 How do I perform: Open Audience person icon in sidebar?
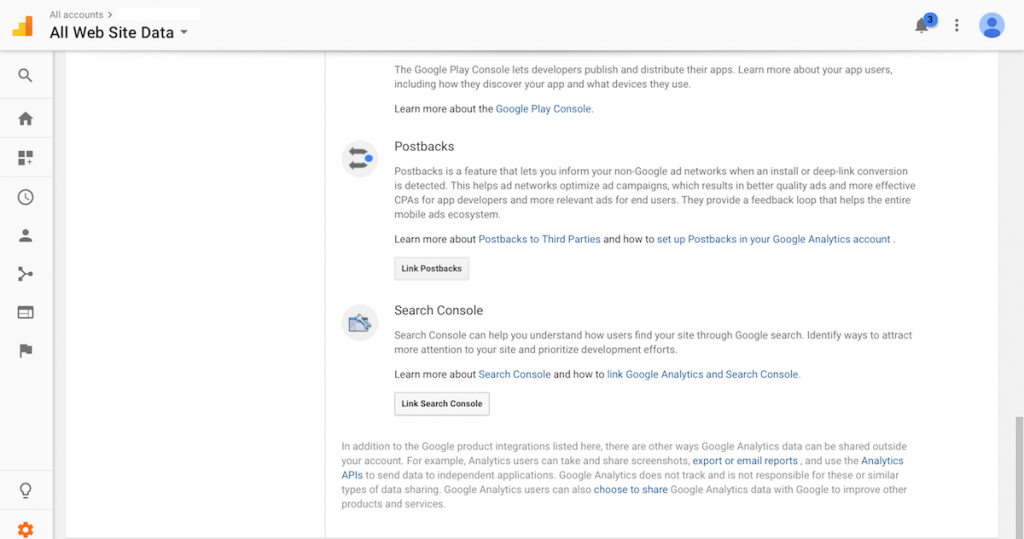25,235
